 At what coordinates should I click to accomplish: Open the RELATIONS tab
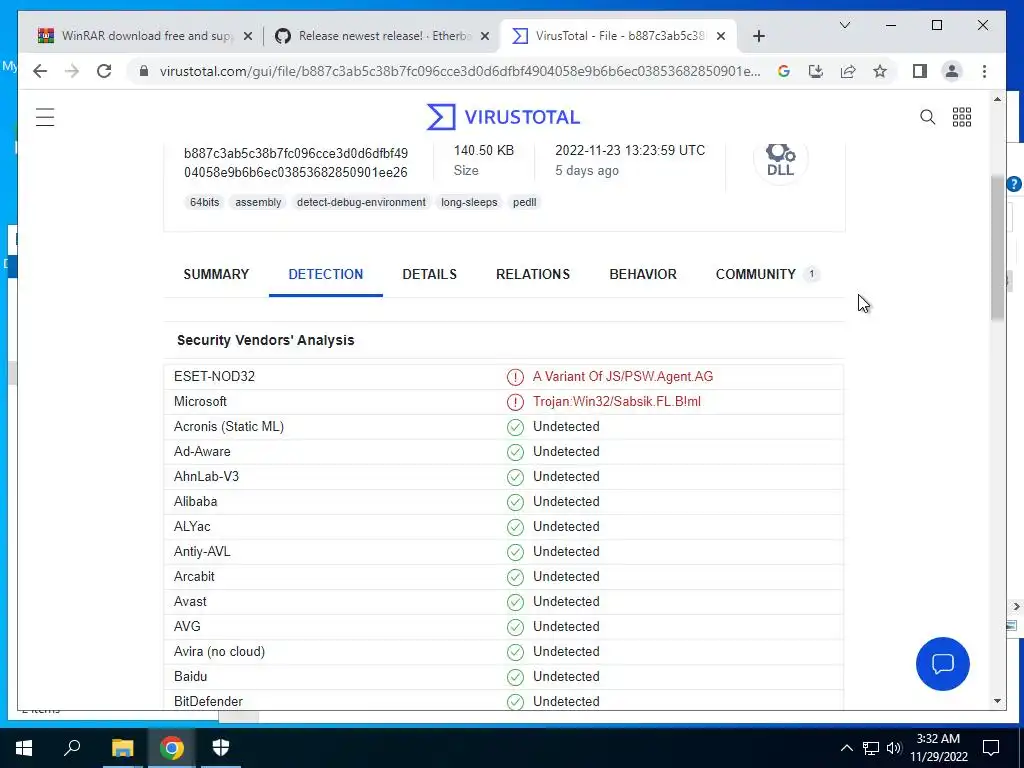[x=533, y=274]
